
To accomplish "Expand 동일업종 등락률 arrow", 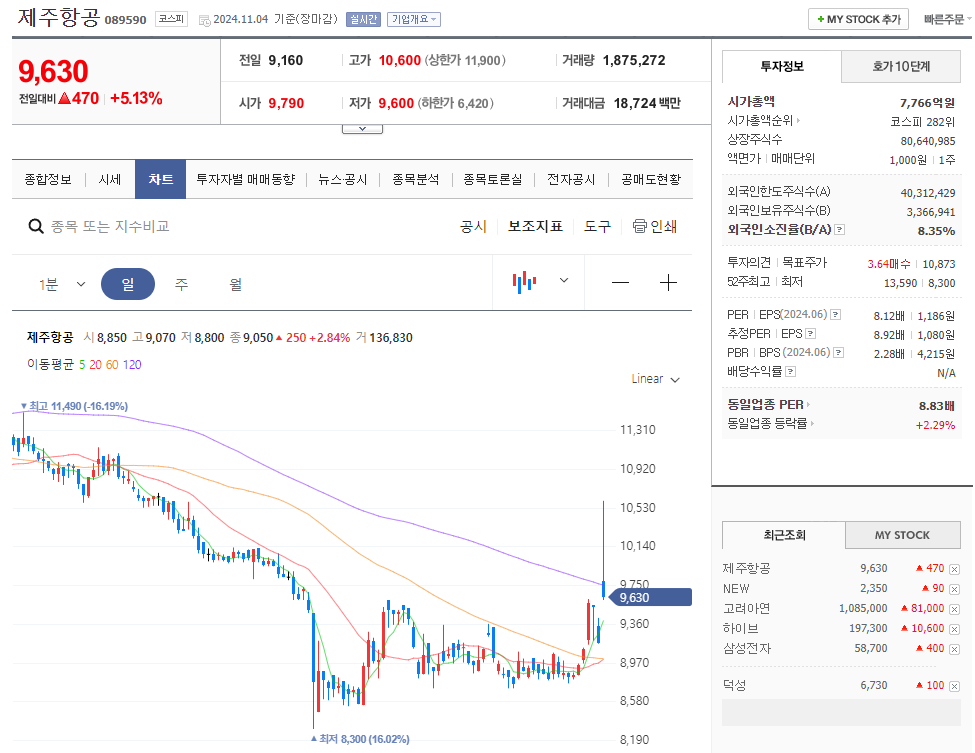I will pyautogui.click(x=812, y=423).
